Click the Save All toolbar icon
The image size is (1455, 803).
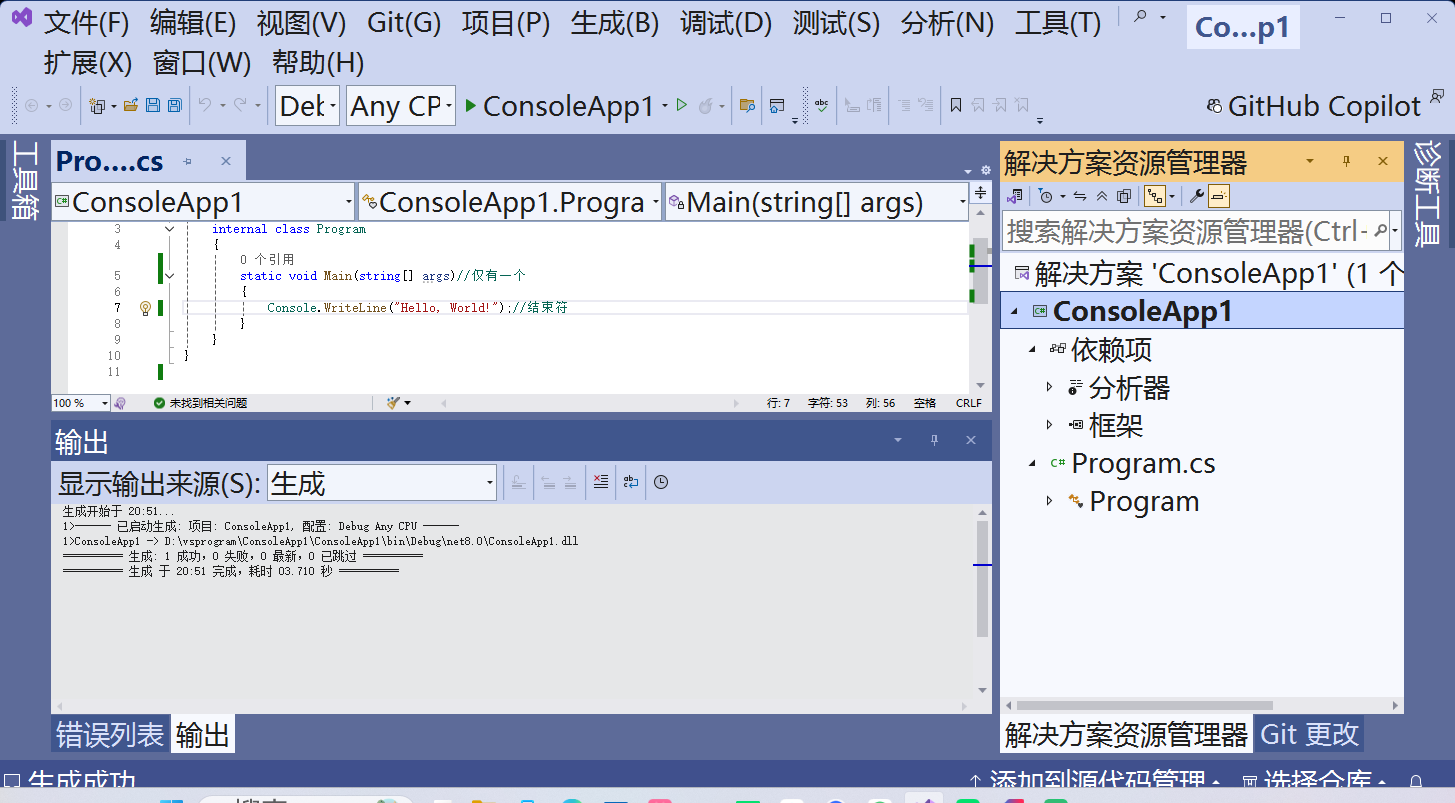(174, 105)
